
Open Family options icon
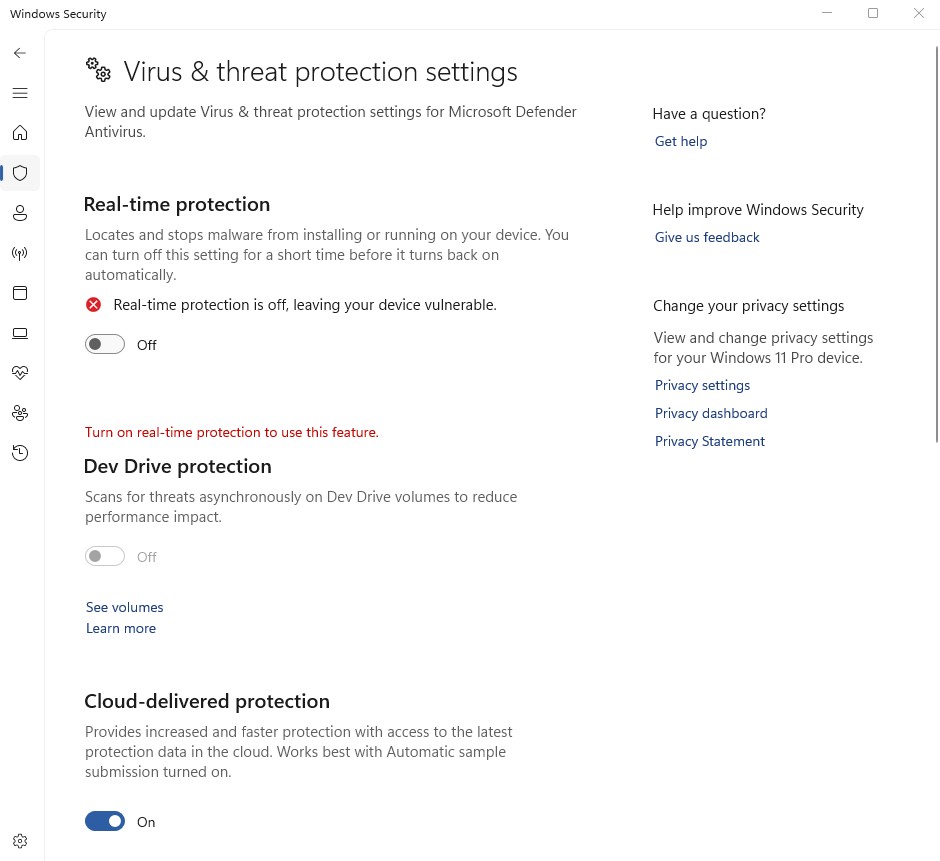(x=20, y=413)
